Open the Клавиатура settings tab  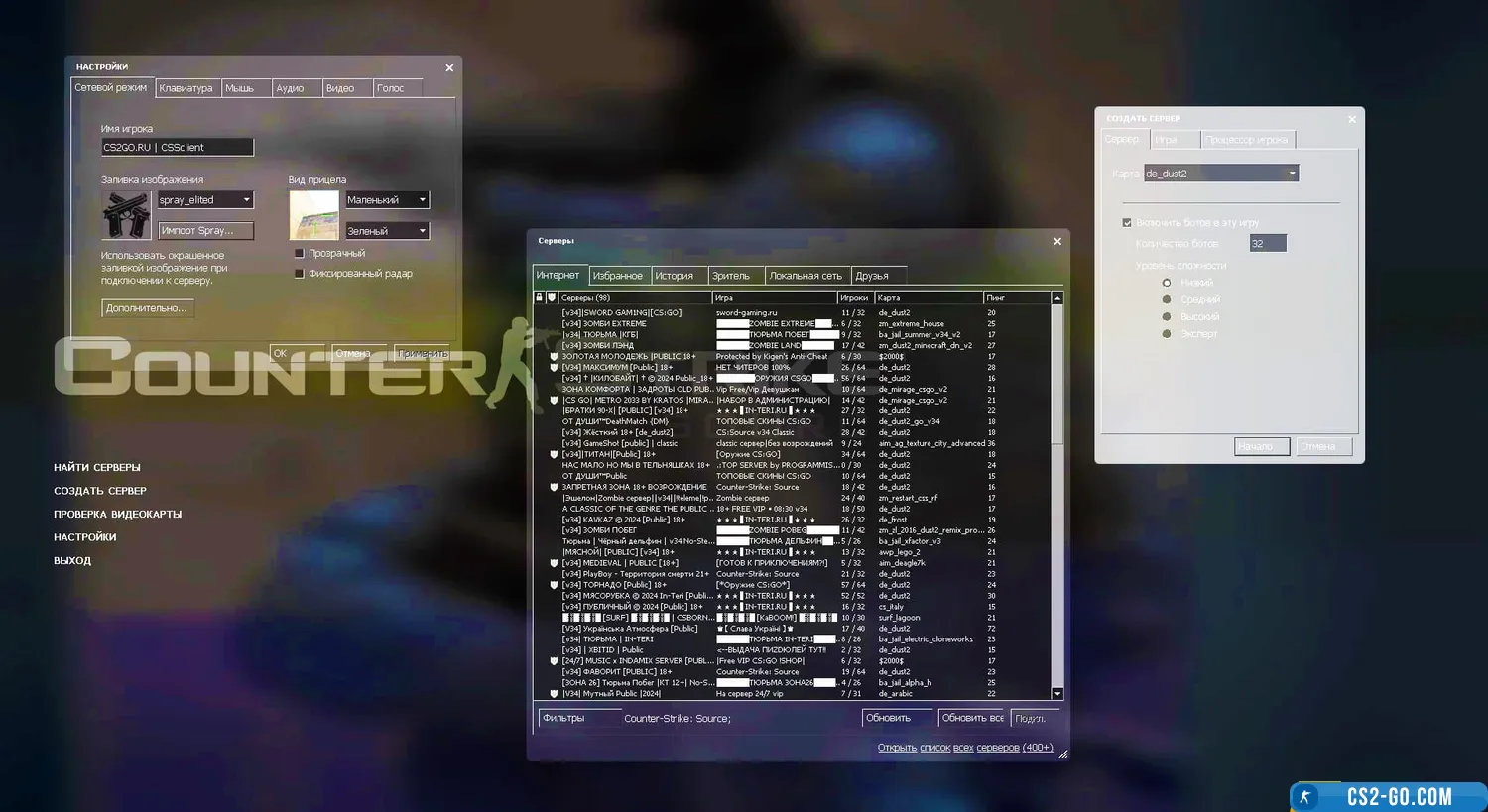click(186, 88)
